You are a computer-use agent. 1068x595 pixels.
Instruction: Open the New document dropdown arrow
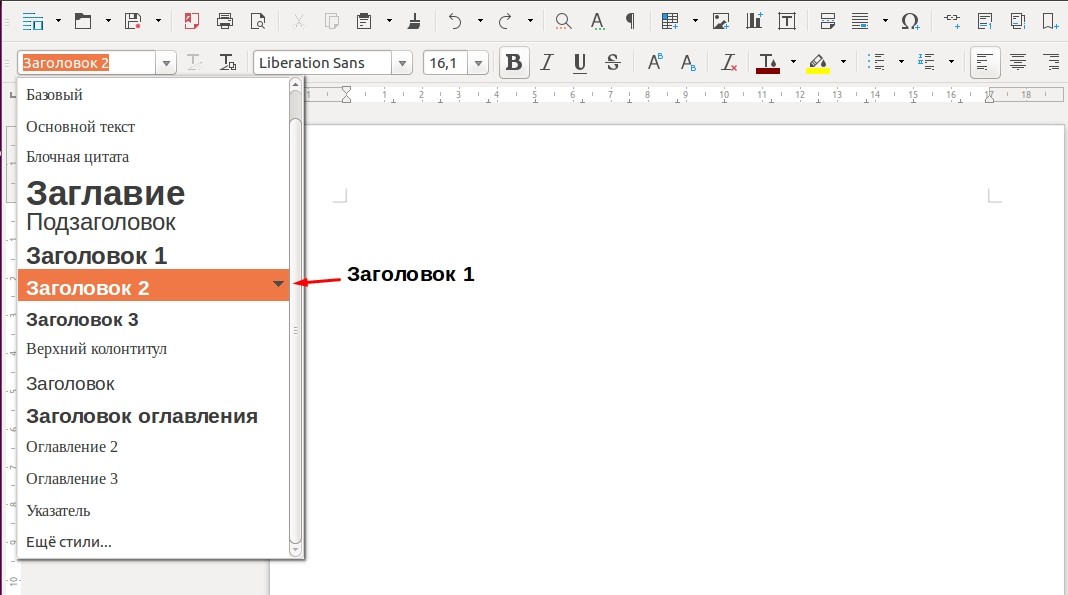coord(58,21)
